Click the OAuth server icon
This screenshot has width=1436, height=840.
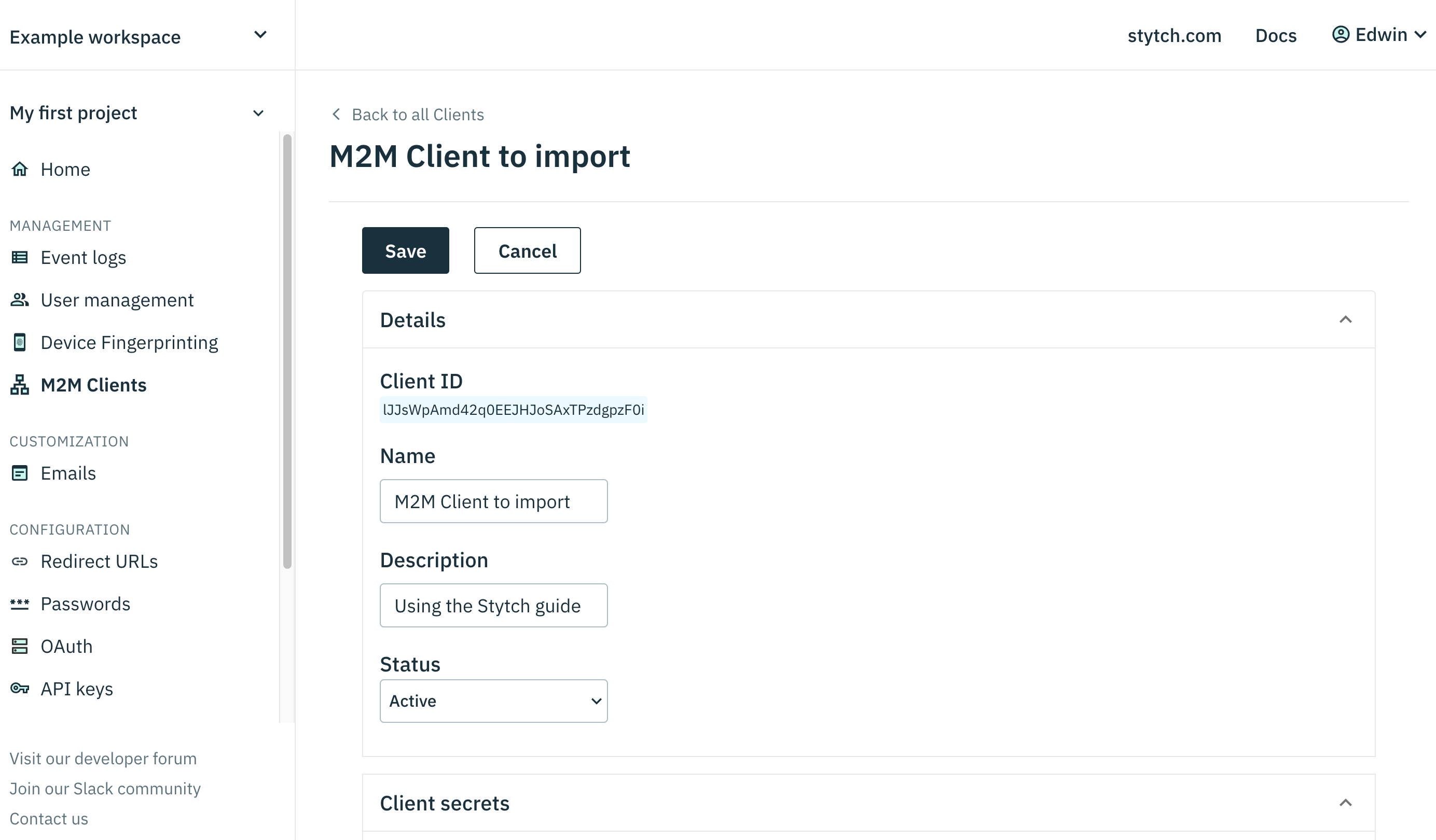point(20,647)
